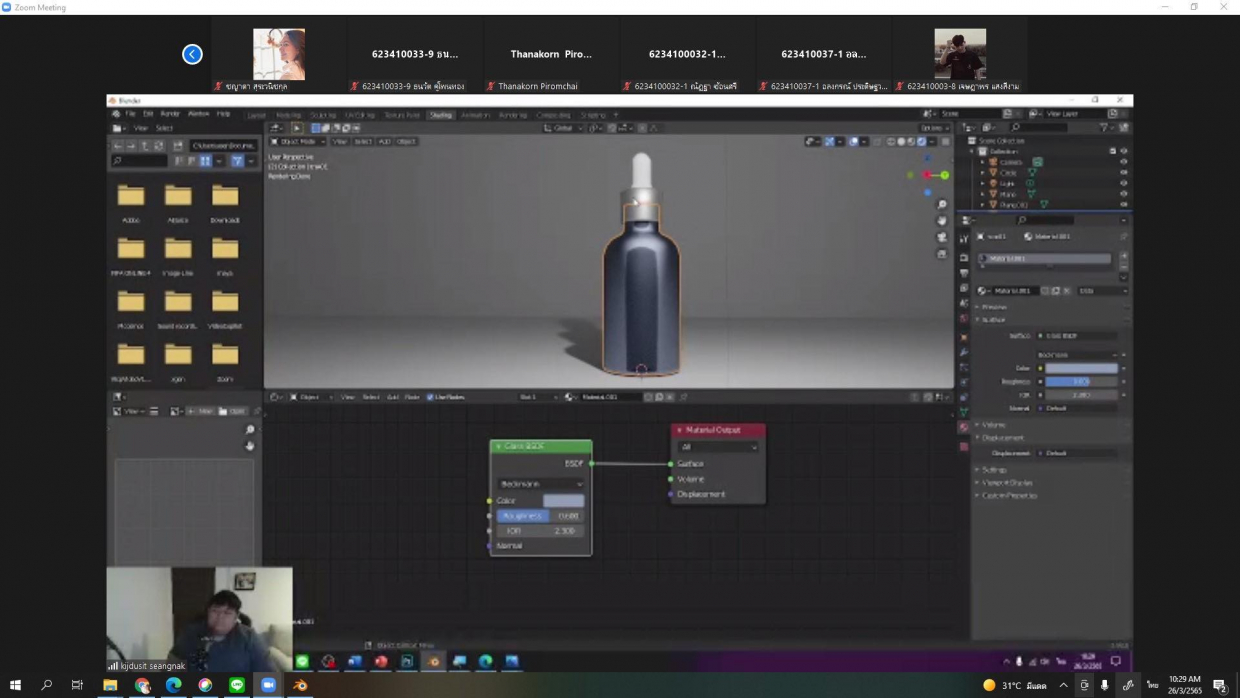Click the viewport Options button
This screenshot has width=1240, height=698.
tap(933, 128)
